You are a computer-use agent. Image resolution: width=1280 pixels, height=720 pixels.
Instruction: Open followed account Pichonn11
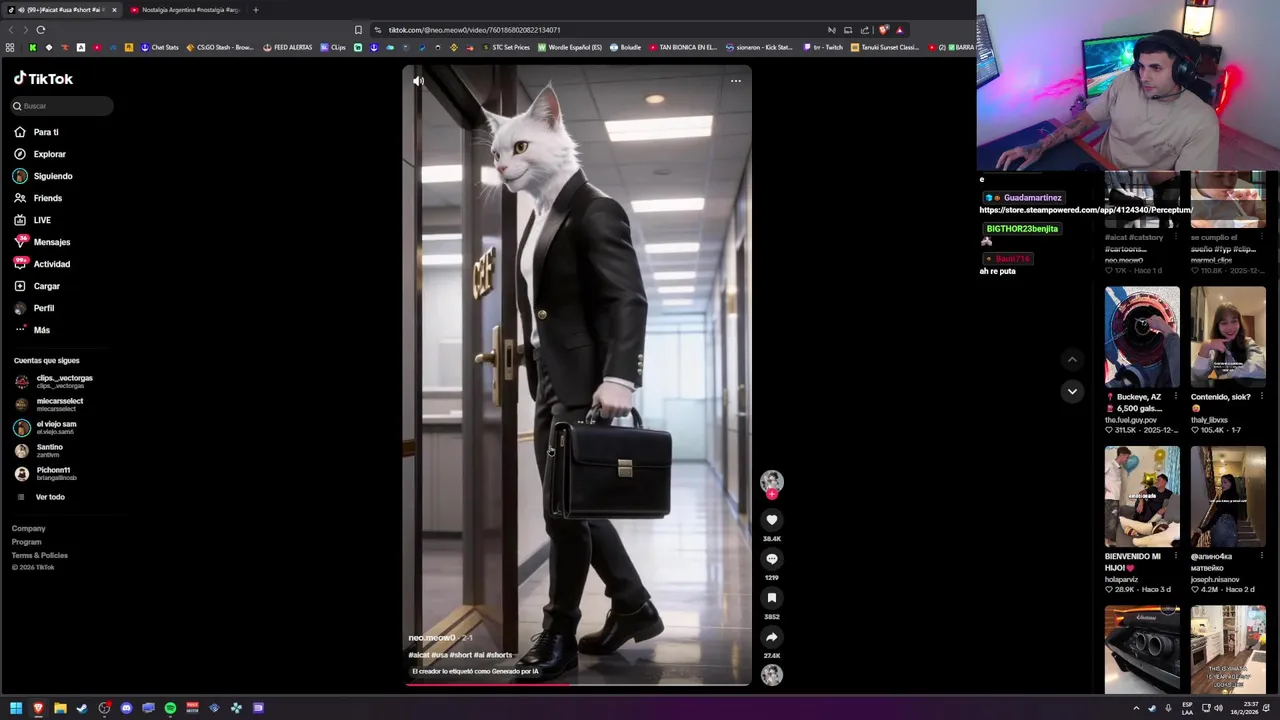(46, 473)
